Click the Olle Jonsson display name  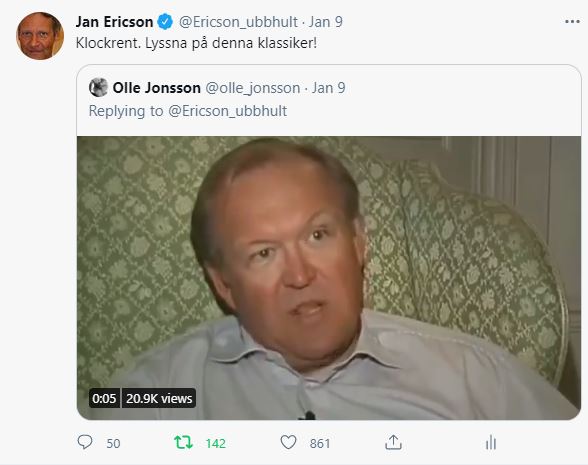tap(157, 88)
